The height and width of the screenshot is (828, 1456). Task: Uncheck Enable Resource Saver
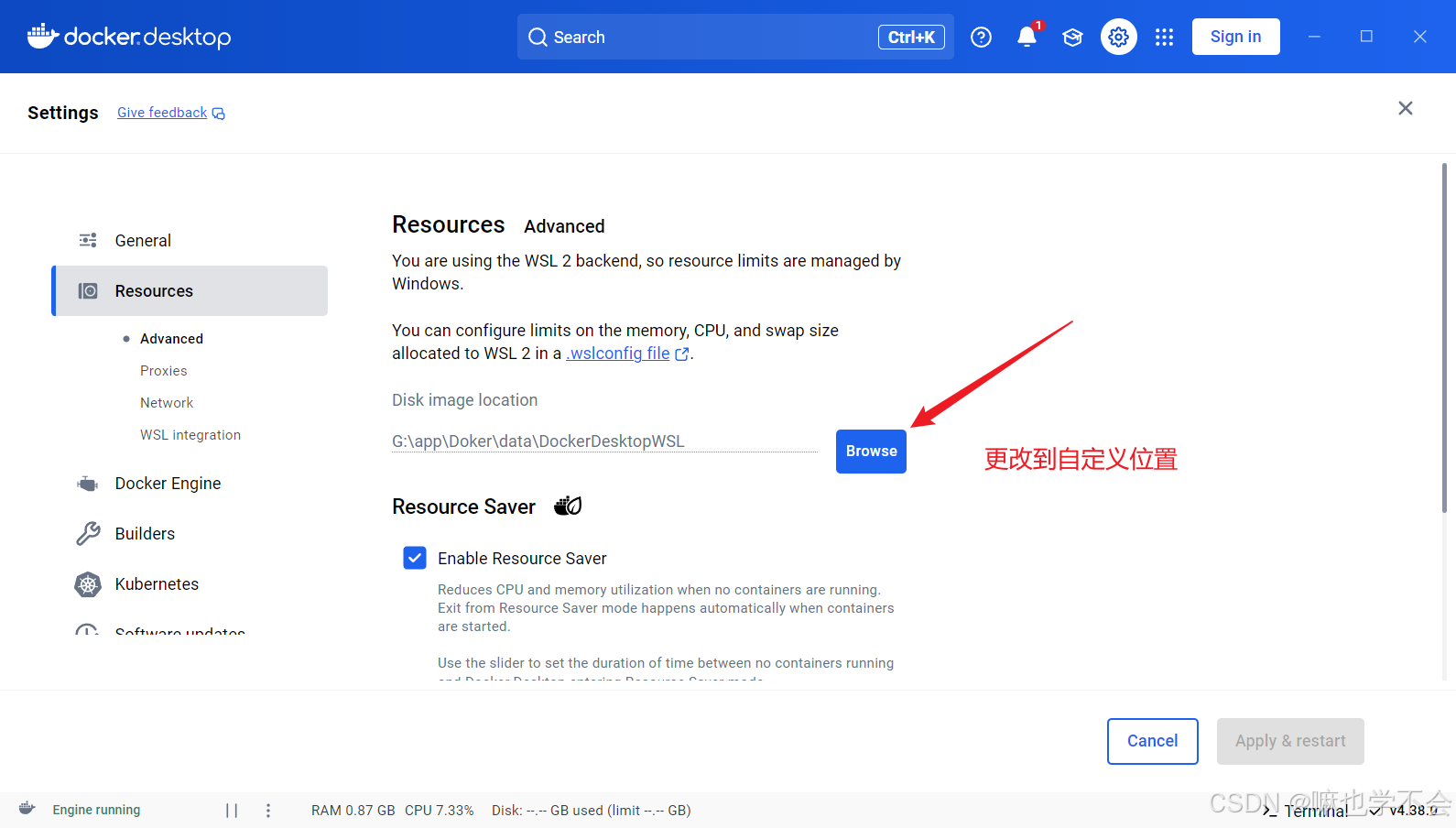415,558
